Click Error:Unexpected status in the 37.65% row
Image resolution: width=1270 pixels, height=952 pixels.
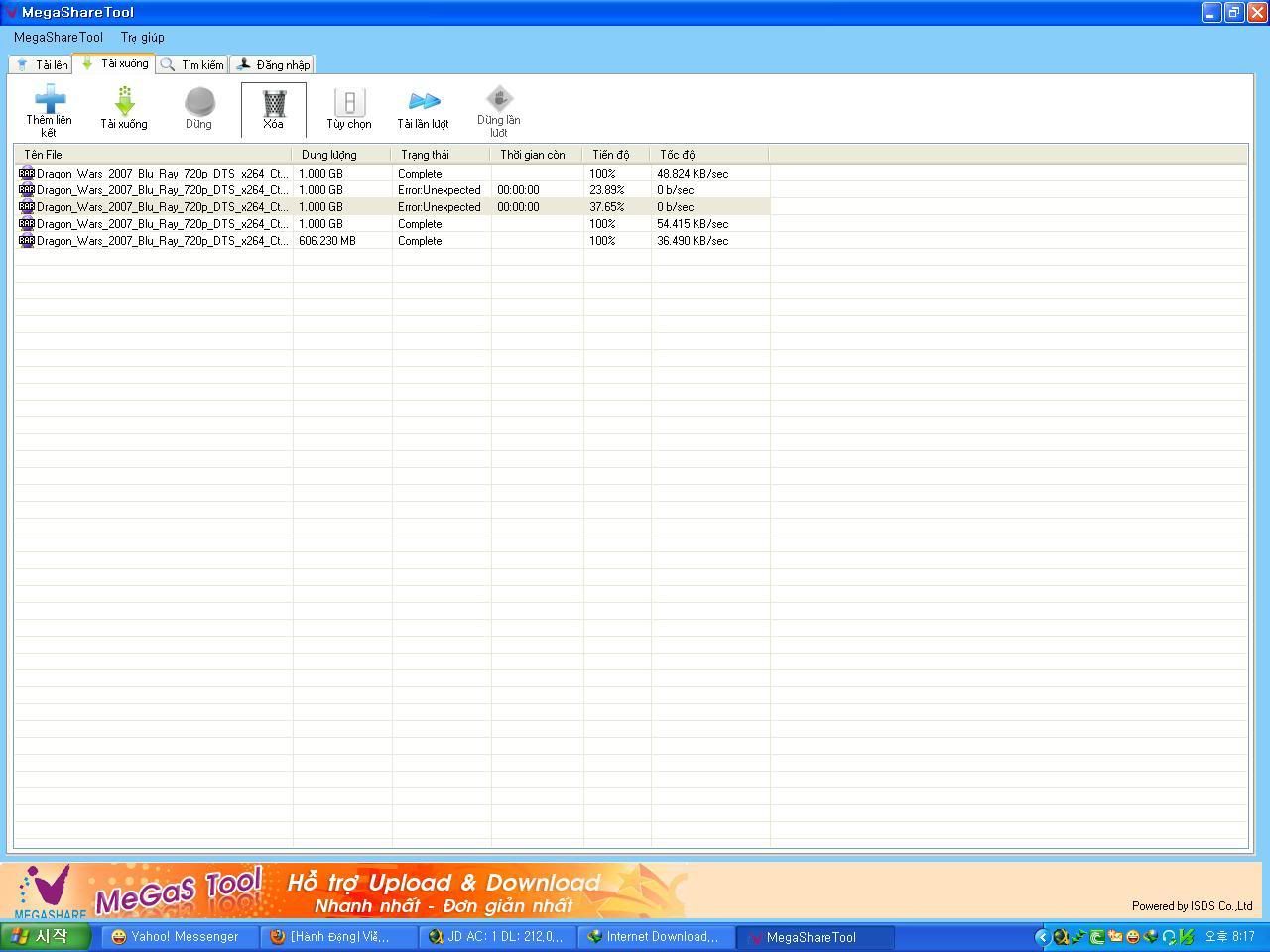click(x=440, y=206)
